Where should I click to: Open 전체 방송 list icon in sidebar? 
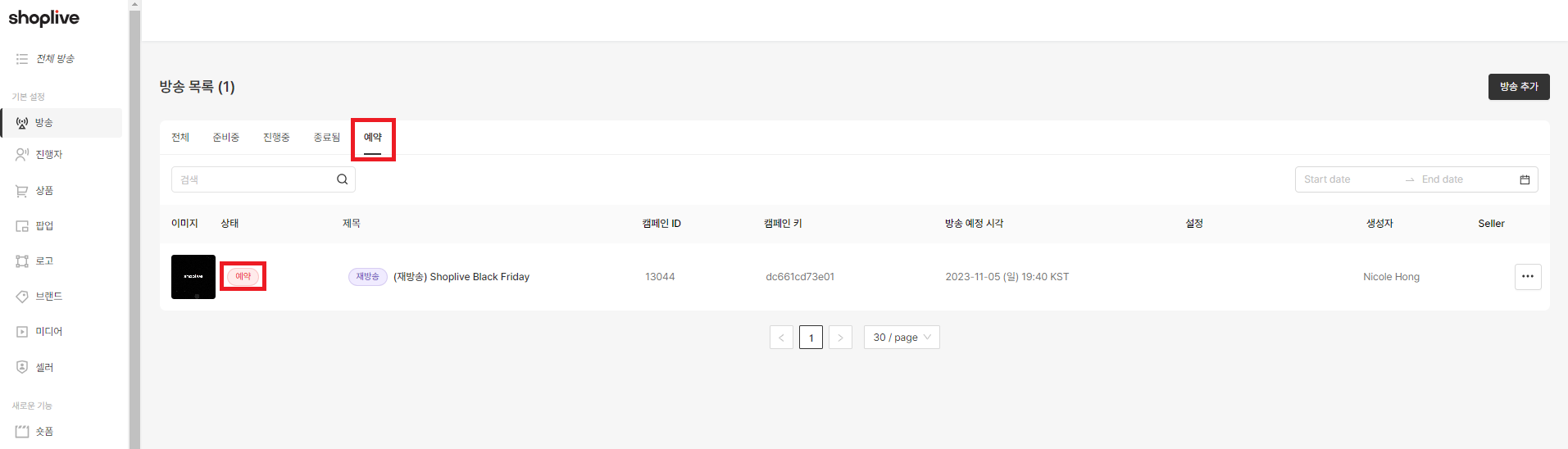pyautogui.click(x=22, y=59)
